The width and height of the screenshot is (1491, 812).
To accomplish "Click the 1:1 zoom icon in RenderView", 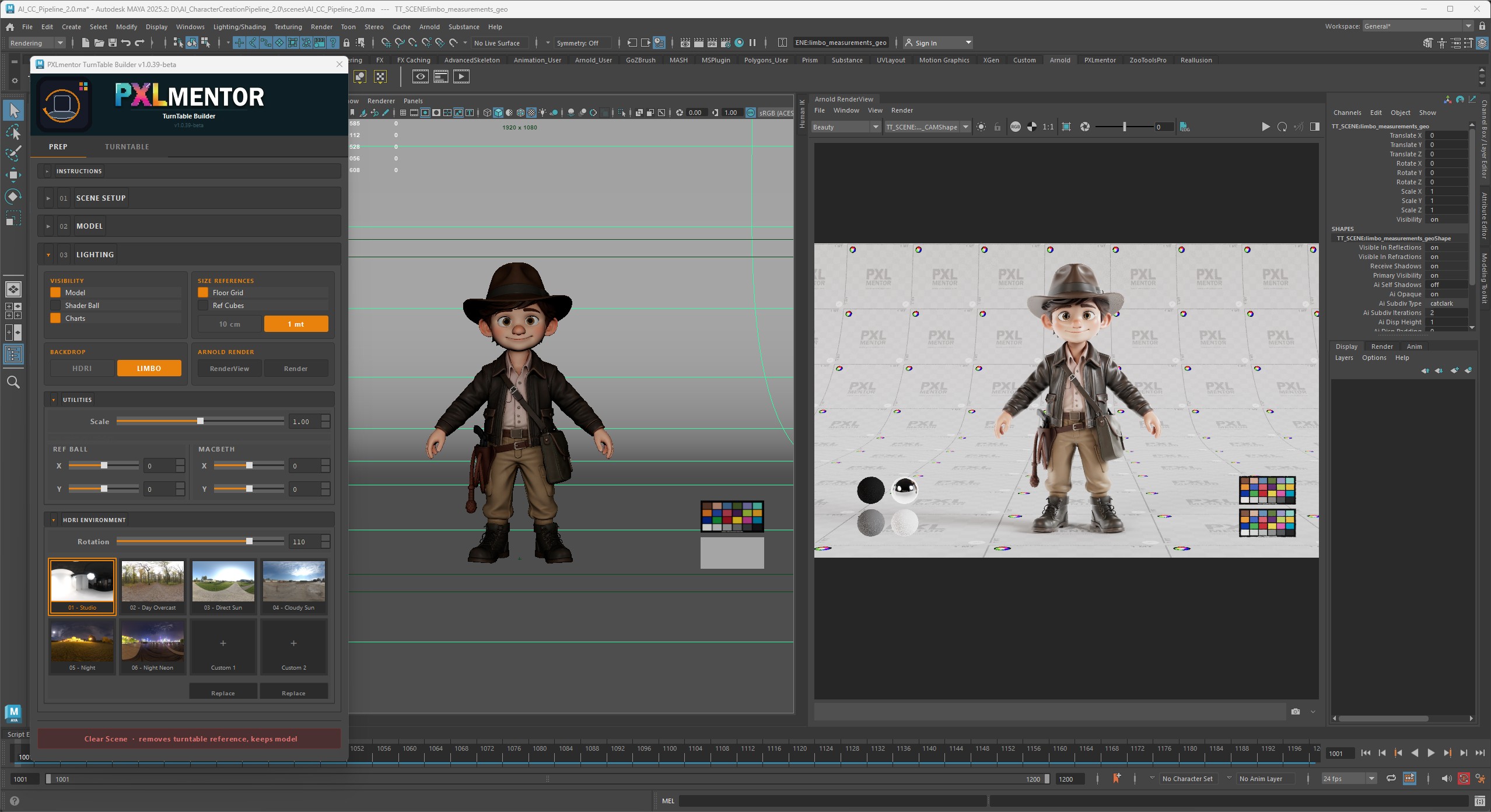I will [x=1048, y=127].
